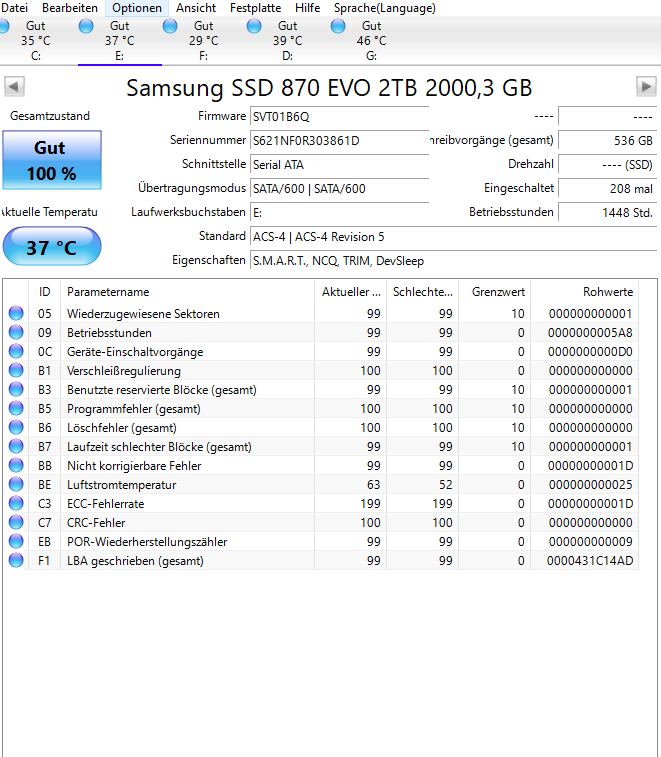Viewport: 661px width, 757px height.
Task: Go to next disk with right arrow
Action: 646,87
